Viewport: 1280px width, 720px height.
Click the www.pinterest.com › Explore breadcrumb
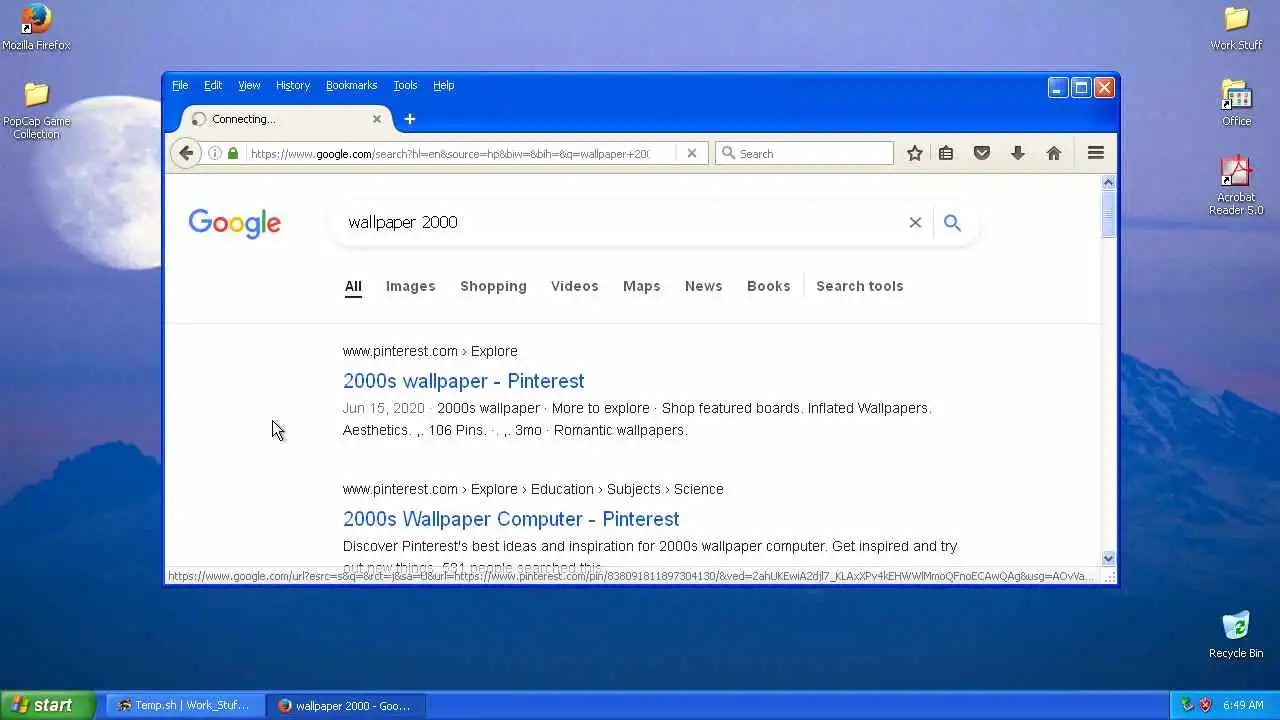pyautogui.click(x=430, y=351)
